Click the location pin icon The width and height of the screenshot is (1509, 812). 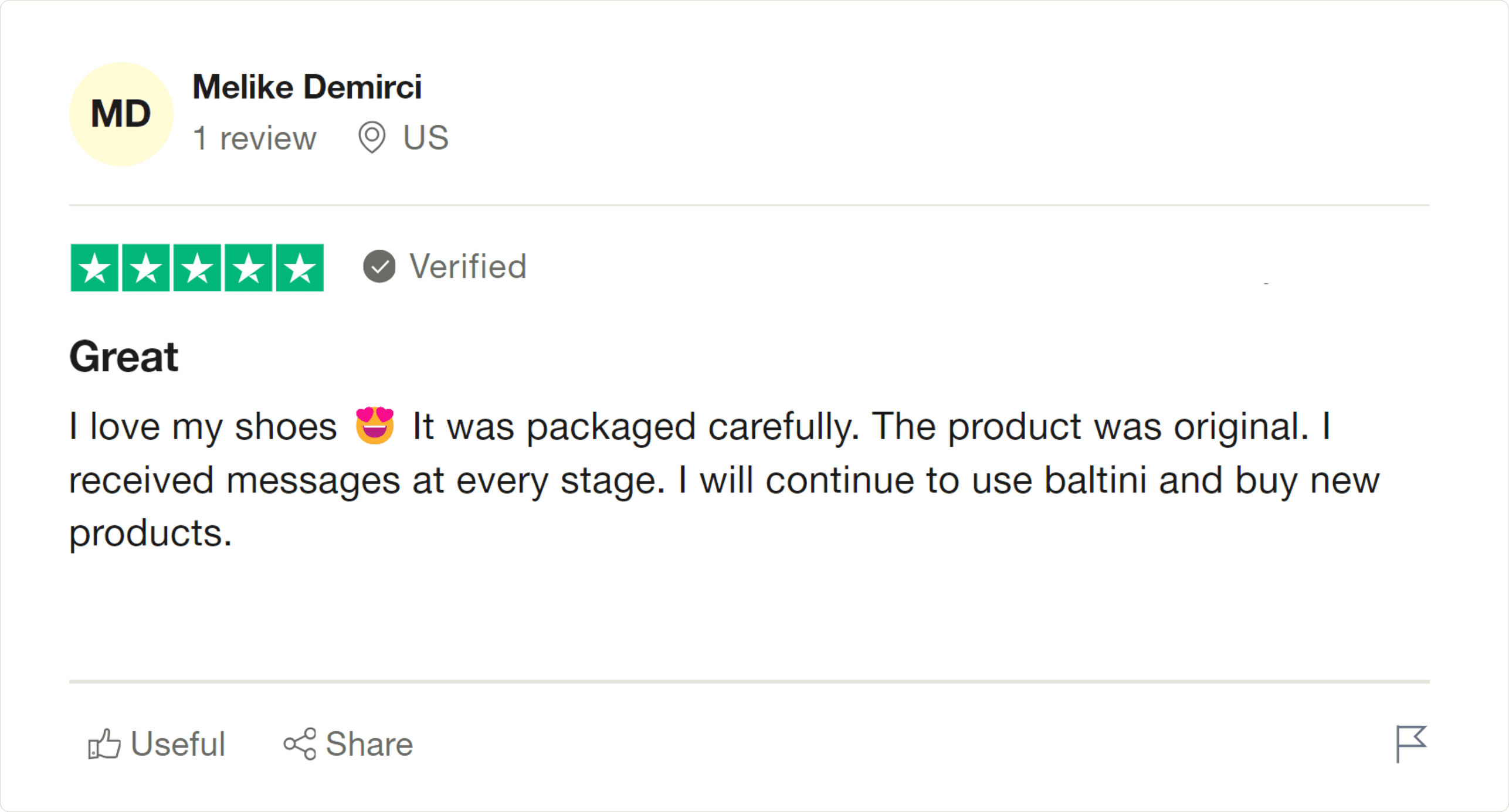pos(372,138)
